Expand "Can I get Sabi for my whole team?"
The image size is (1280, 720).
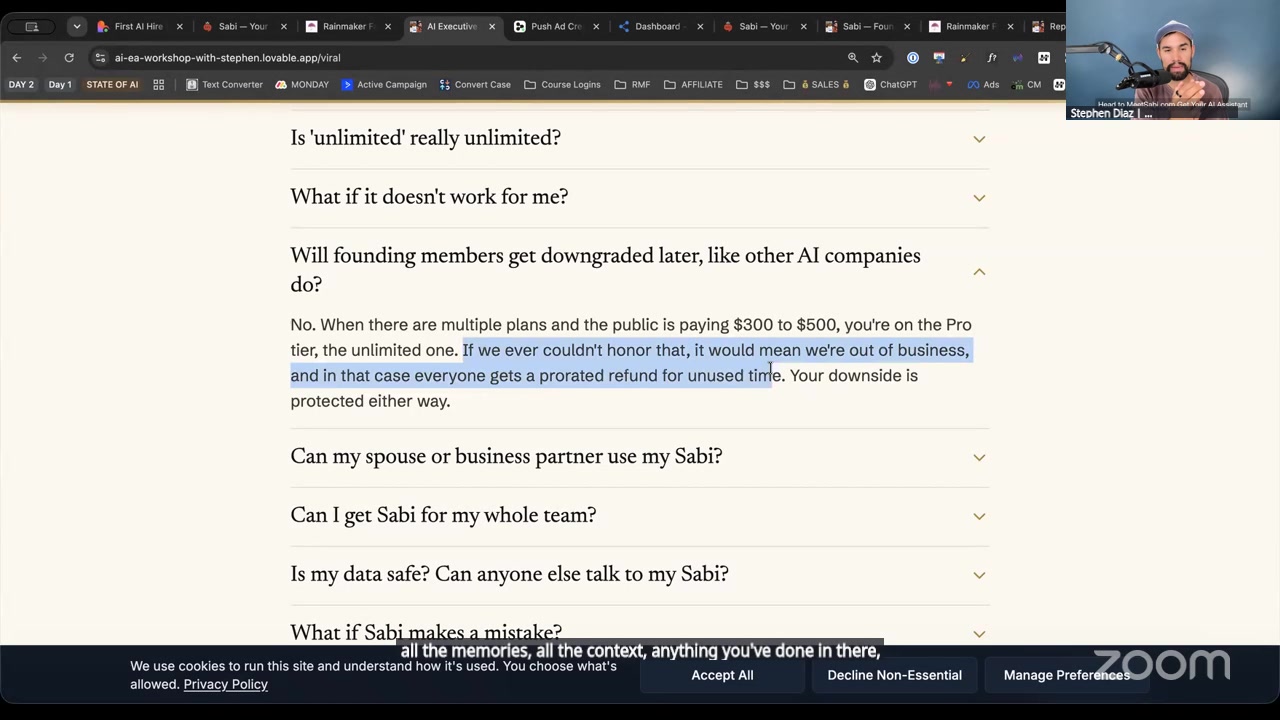pyautogui.click(x=639, y=516)
